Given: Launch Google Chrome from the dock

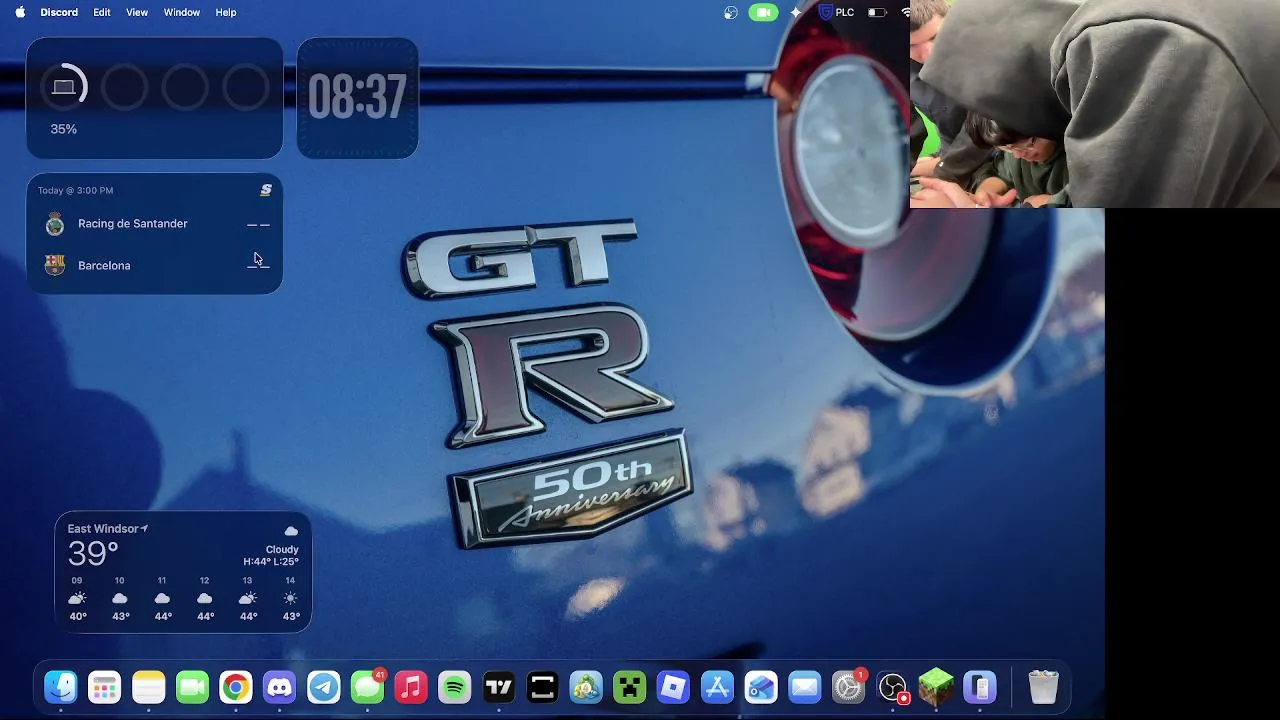Looking at the screenshot, I should [236, 687].
